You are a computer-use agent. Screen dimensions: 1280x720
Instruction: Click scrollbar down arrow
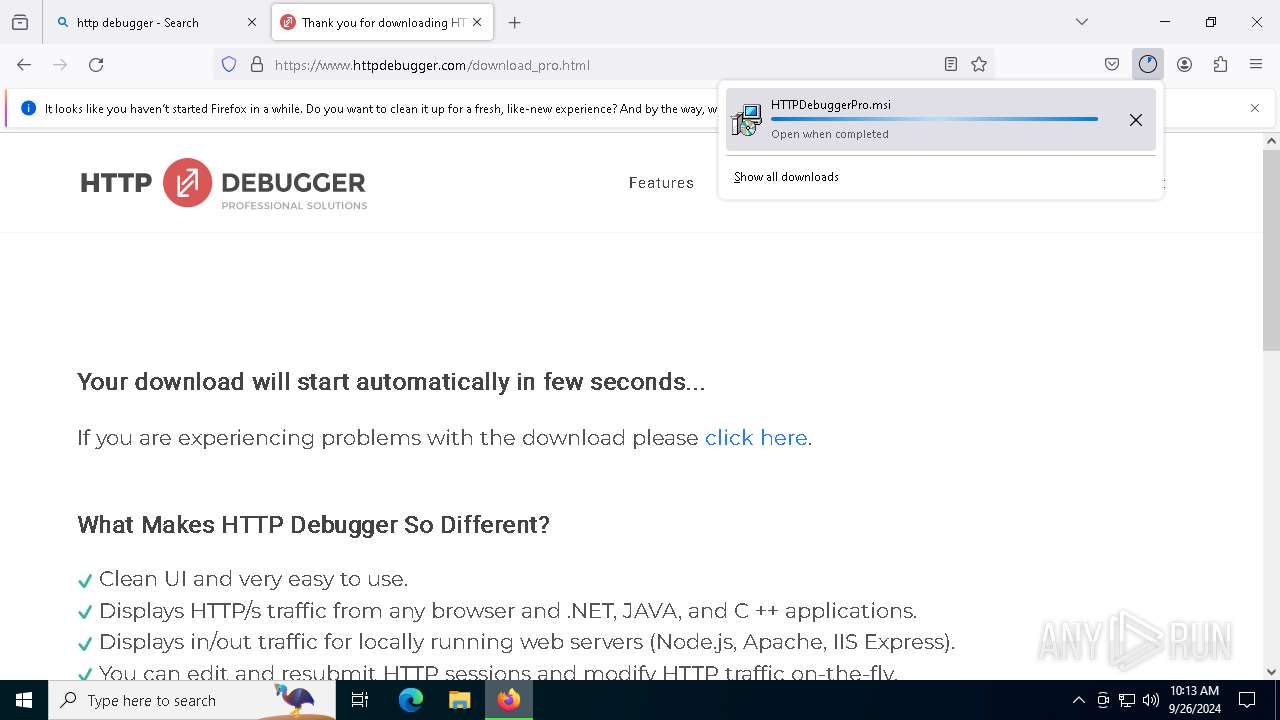click(1271, 672)
